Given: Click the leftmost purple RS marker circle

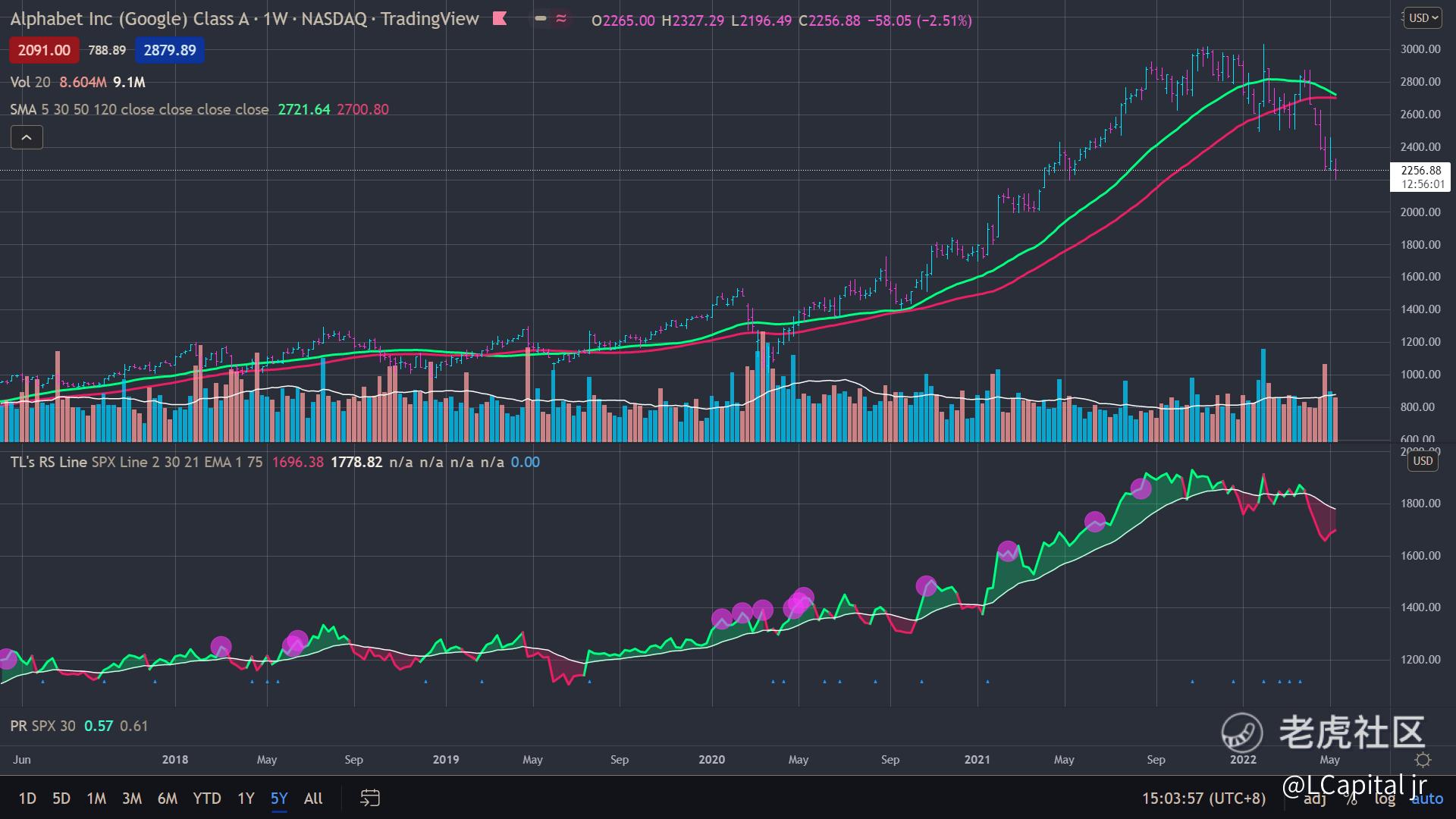Looking at the screenshot, I should click(7, 658).
